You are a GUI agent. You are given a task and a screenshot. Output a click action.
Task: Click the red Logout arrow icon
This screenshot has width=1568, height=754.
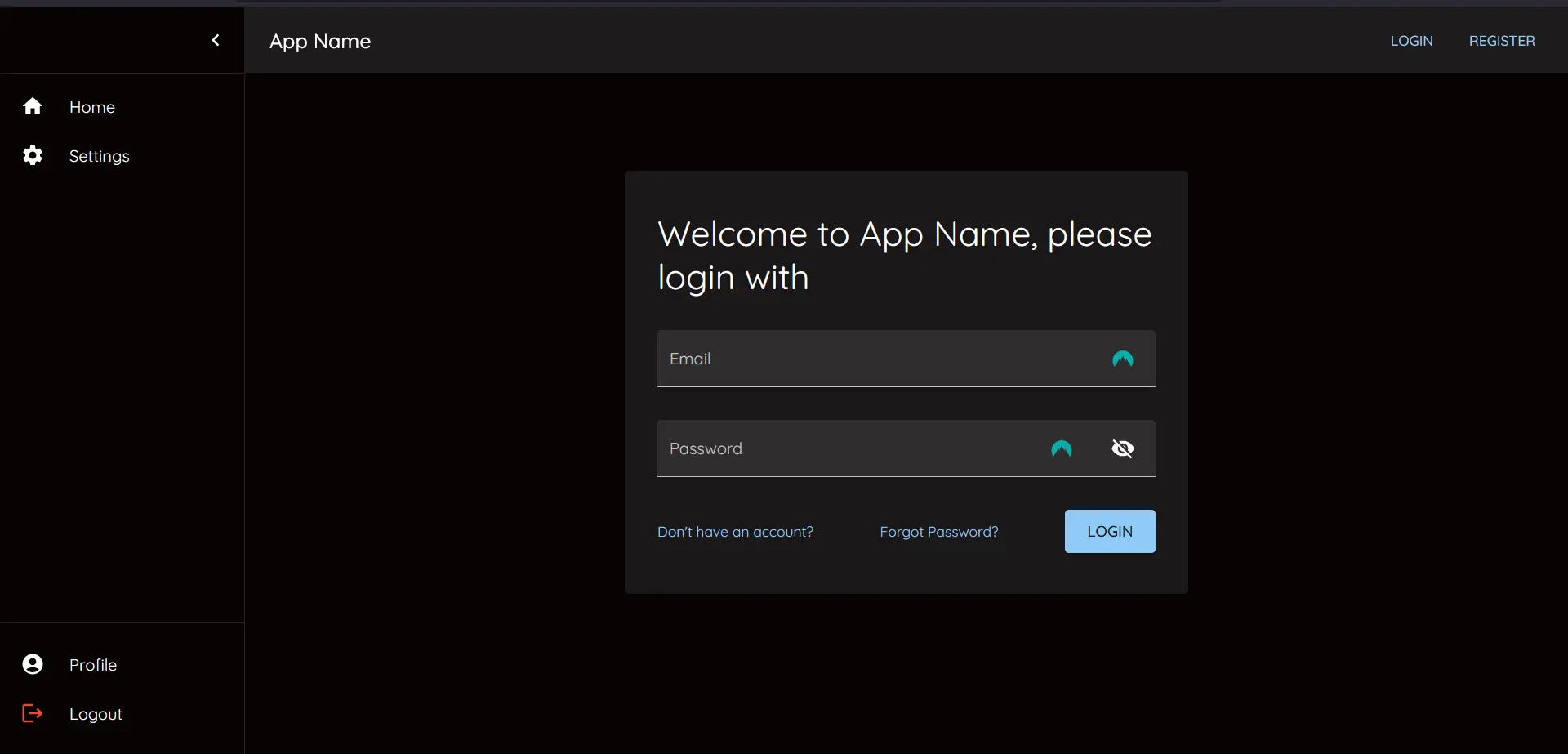(33, 712)
